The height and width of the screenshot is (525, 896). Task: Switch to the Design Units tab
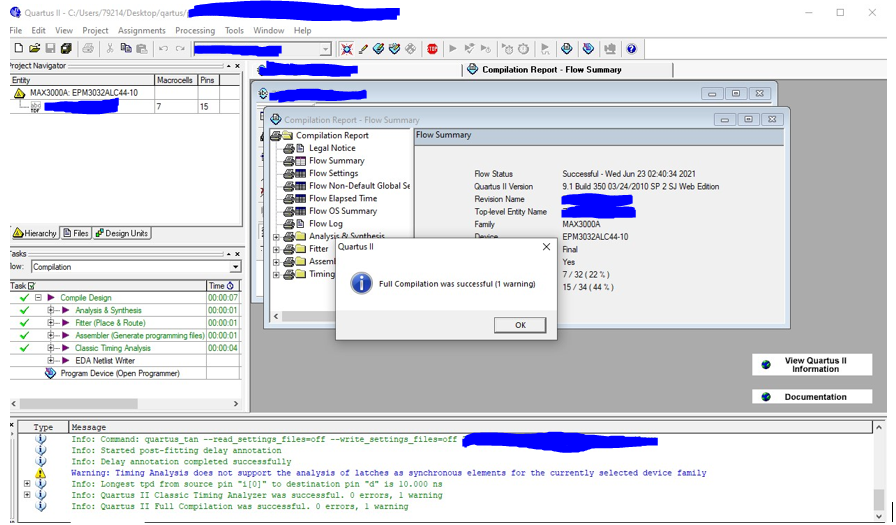coord(122,233)
